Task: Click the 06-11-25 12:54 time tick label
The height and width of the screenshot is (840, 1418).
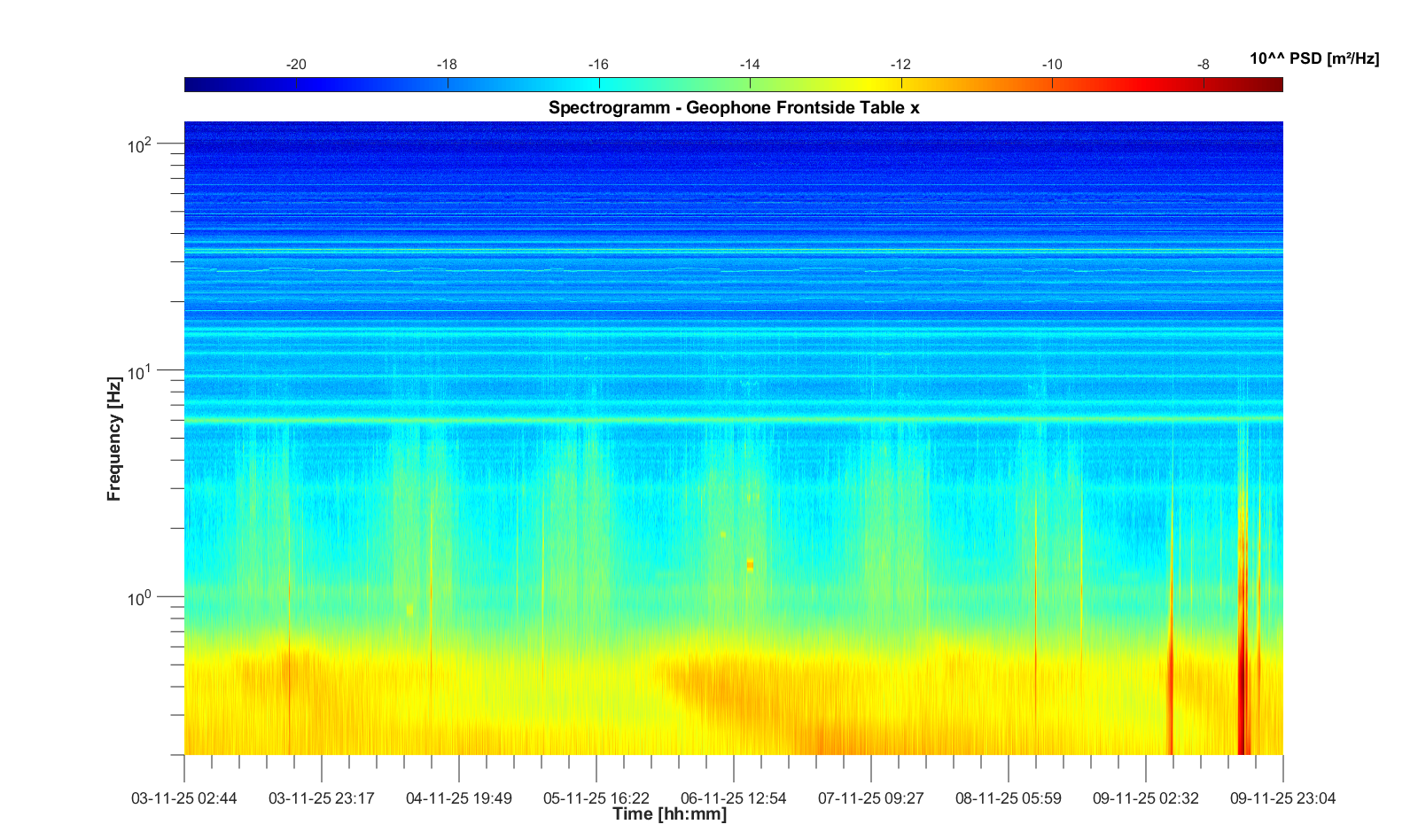Action: [x=733, y=798]
